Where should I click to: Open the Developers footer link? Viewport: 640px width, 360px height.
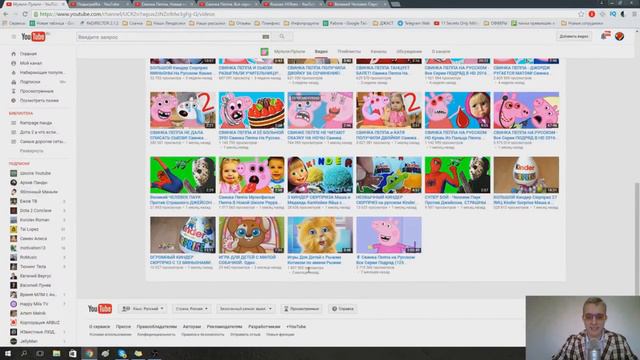[x=264, y=327]
